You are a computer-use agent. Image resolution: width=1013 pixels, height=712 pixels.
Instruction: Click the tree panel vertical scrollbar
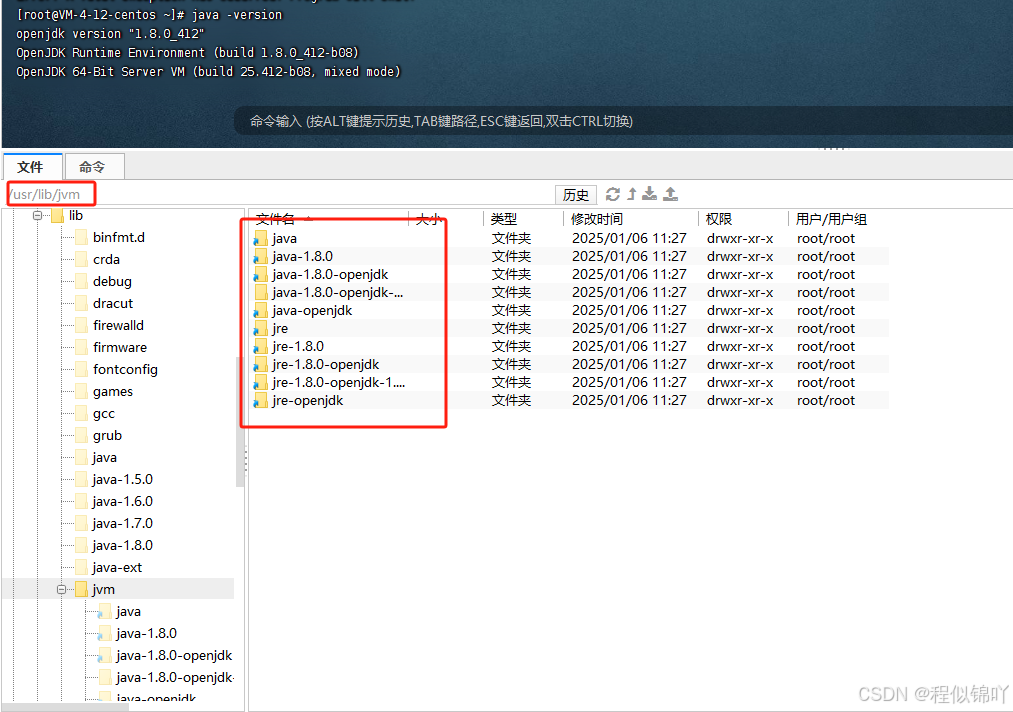[x=240, y=420]
